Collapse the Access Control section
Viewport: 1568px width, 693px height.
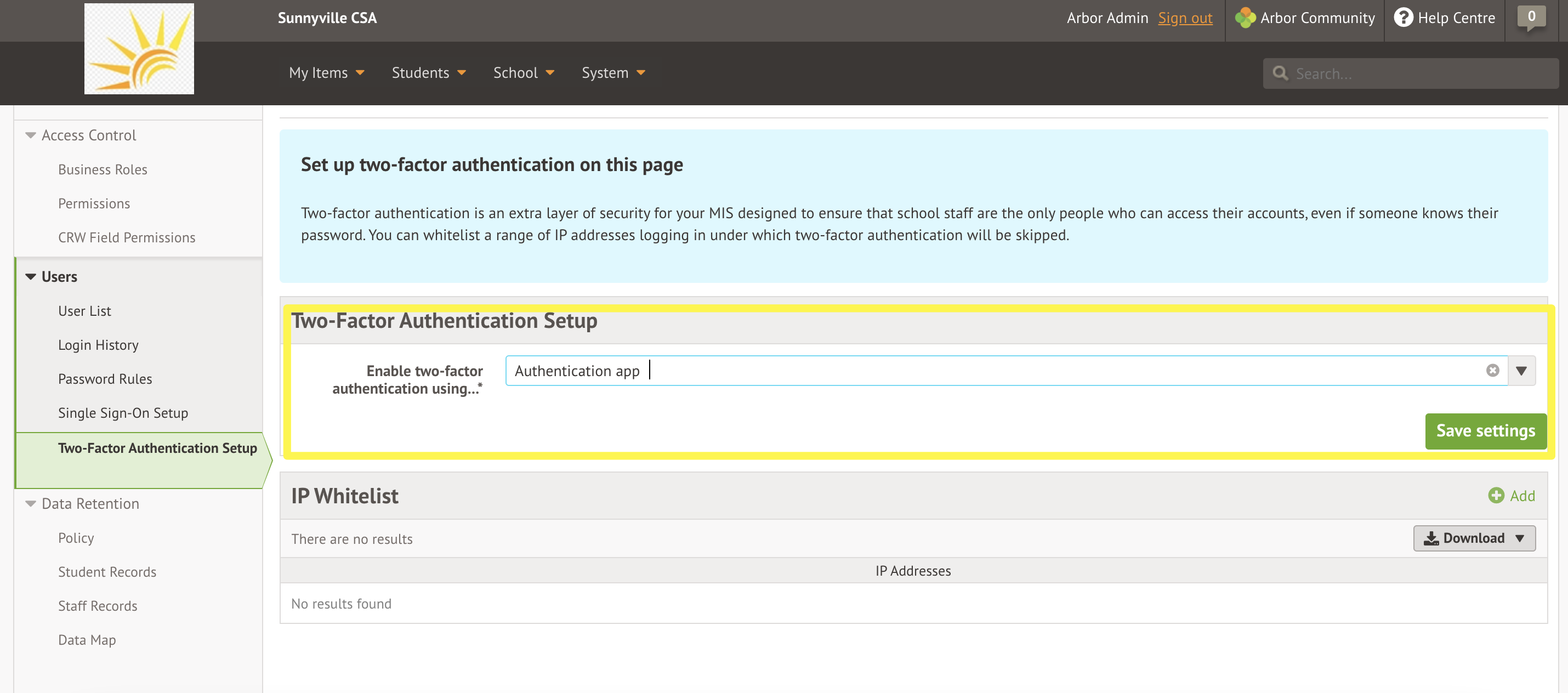tap(31, 135)
